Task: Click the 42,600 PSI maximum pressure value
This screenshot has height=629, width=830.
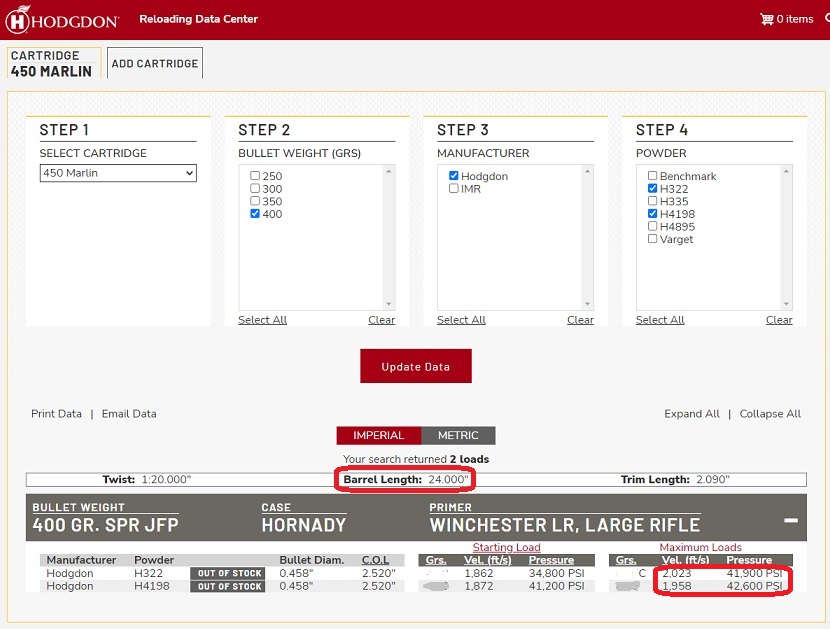Action: click(754, 586)
